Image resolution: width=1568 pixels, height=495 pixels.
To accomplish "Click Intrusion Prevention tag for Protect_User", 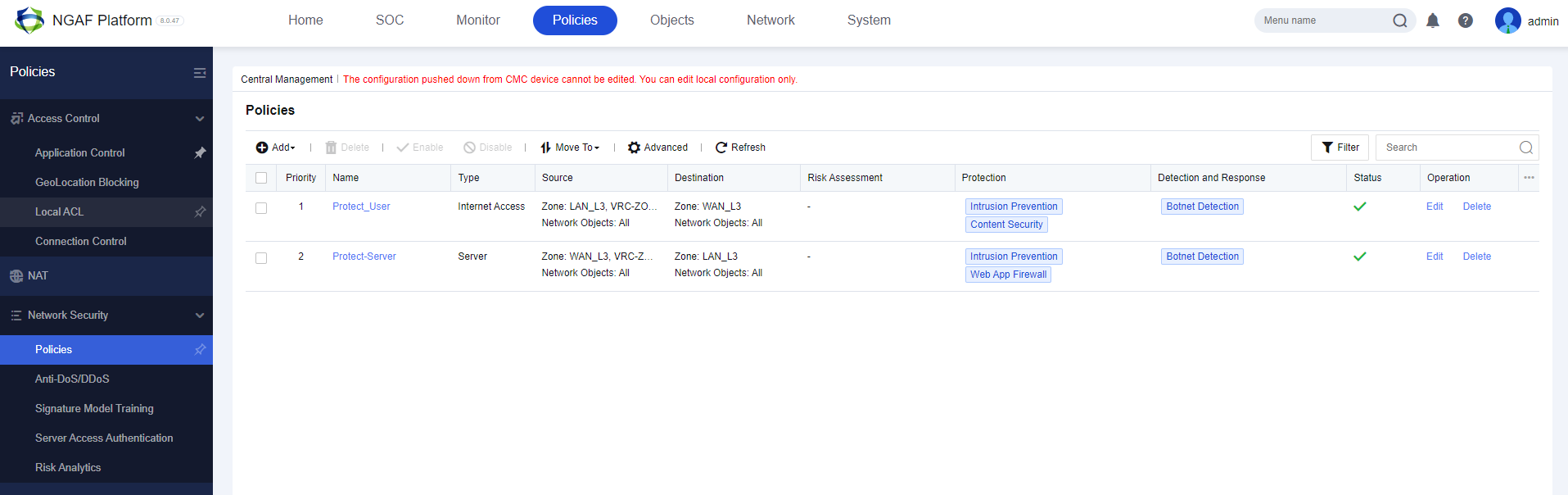I will [1014, 207].
